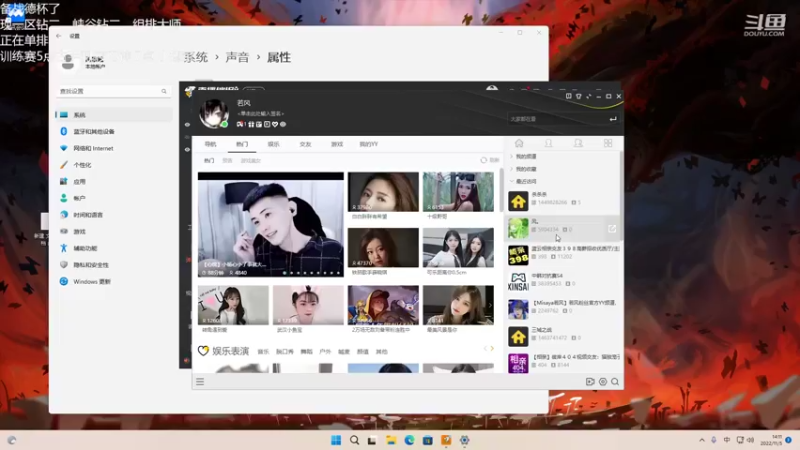Open the grid apps icon in YY side panel

(608, 143)
